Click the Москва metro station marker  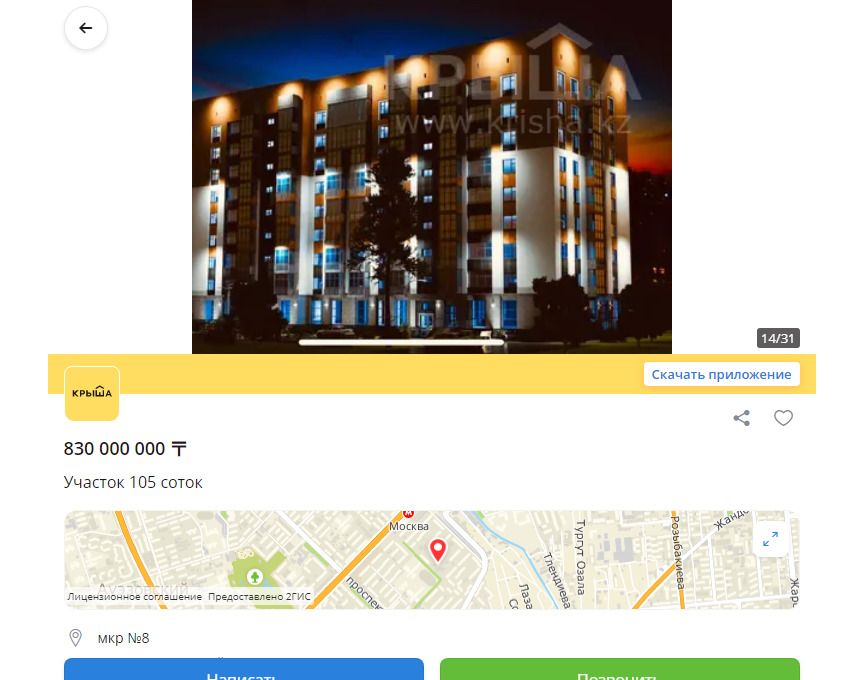pos(408,515)
